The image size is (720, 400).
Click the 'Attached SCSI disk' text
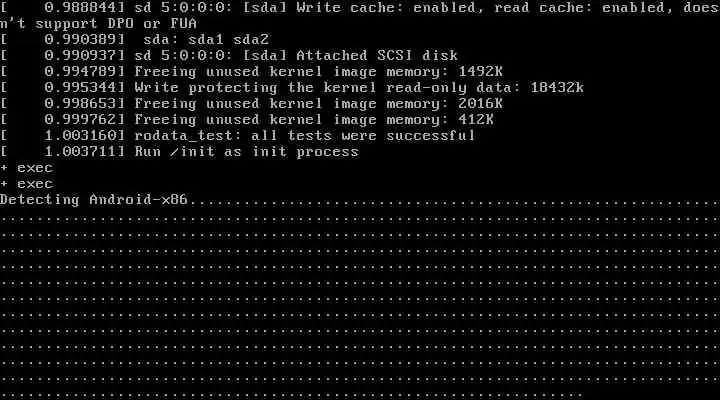tap(377, 56)
